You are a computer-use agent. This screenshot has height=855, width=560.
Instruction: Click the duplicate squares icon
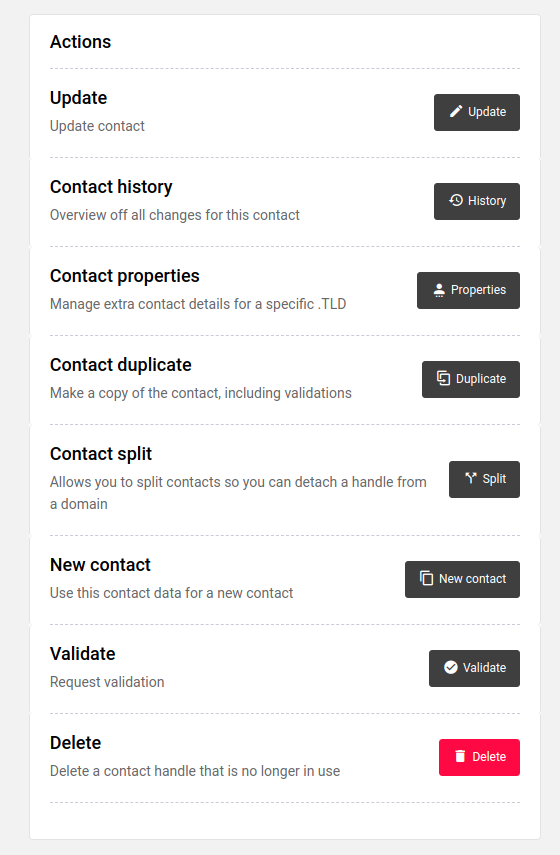[x=443, y=378]
